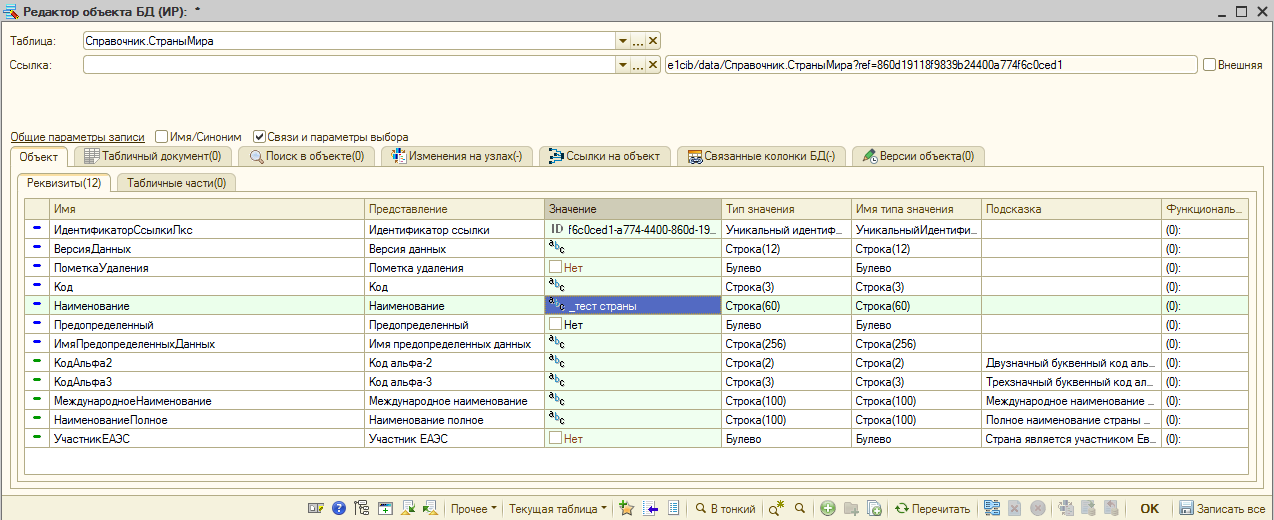
Task: Click the Перечитать refresh button
Action: [932, 509]
